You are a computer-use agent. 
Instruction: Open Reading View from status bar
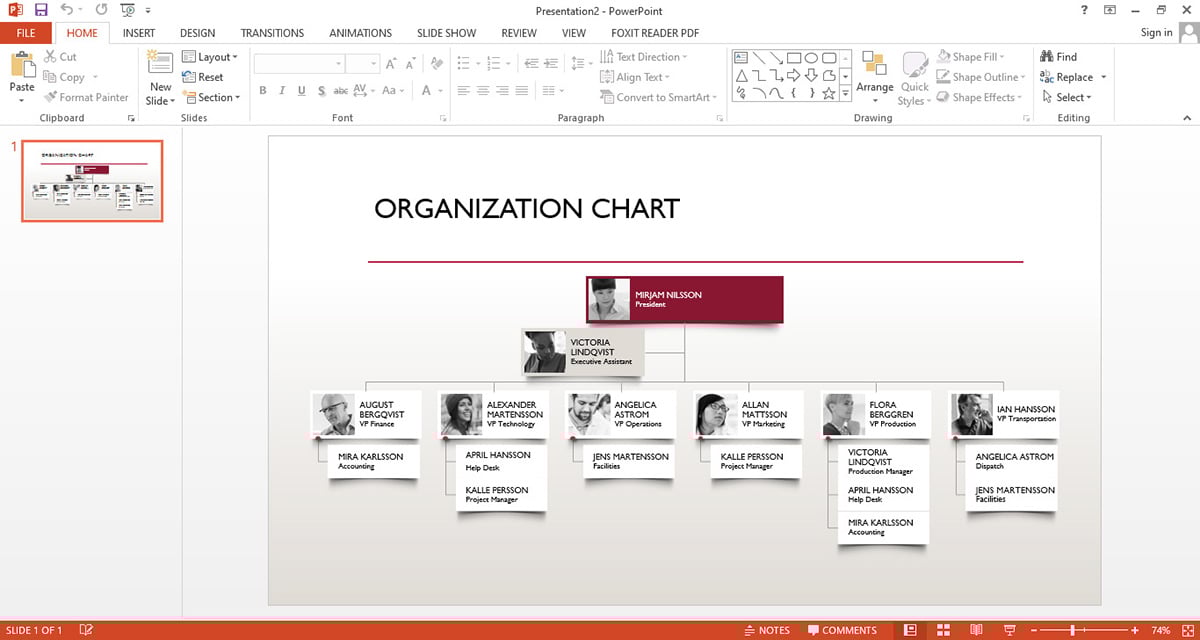coord(974,630)
